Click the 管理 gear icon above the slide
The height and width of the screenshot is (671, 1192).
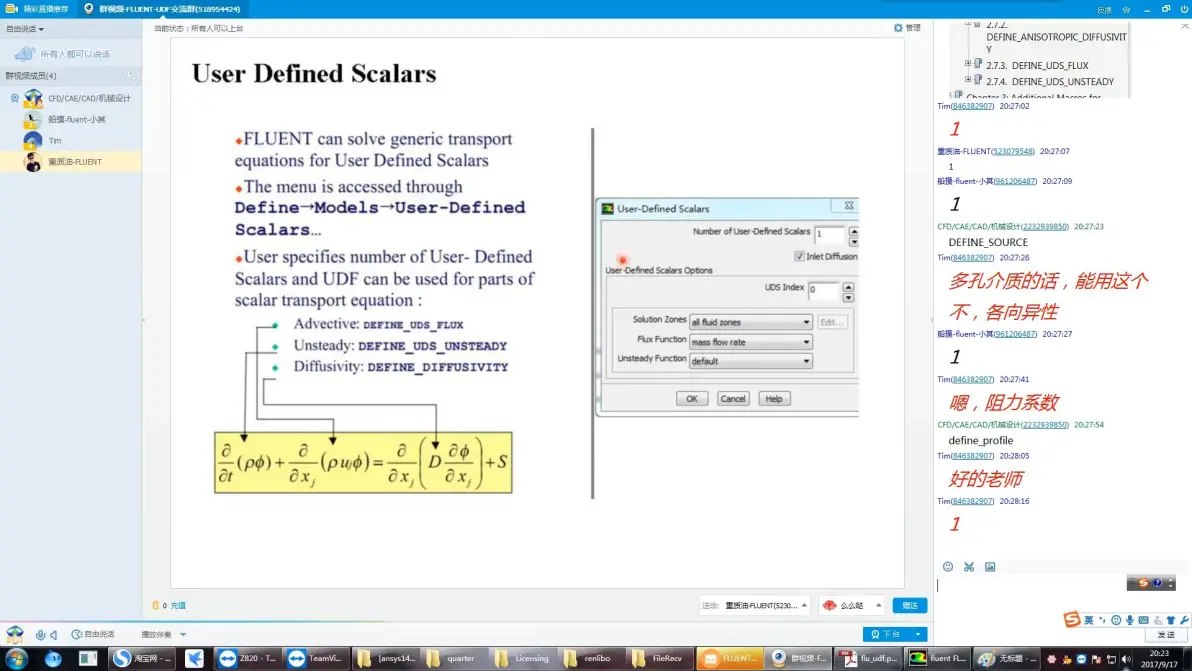898,28
